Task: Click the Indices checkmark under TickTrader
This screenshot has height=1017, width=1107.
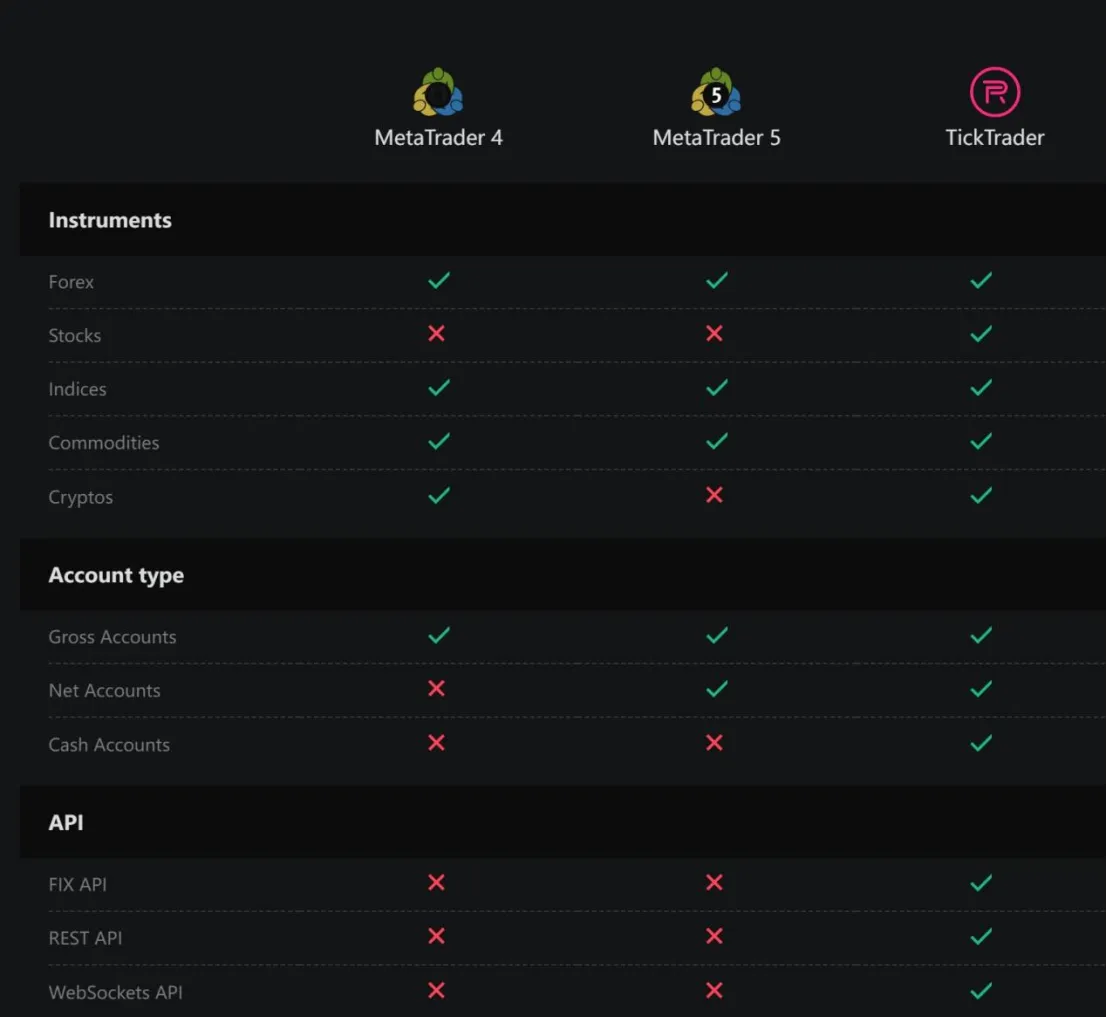Action: pos(981,387)
